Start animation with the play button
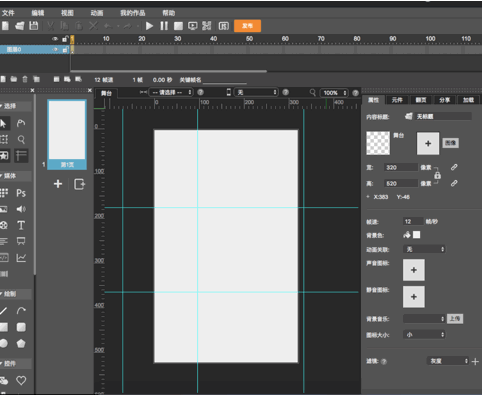 coord(149,26)
